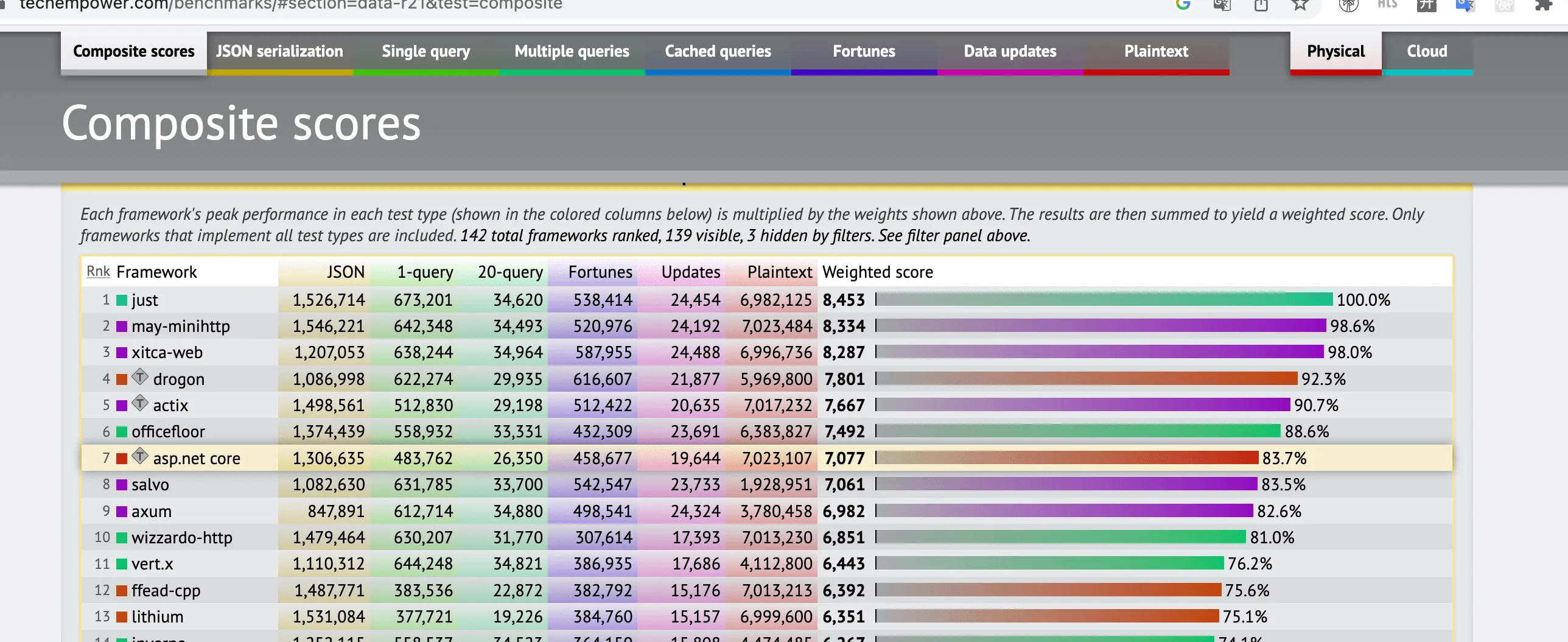1568x642 pixels.
Task: Open the blue Google Translate extension
Action: tap(1465, 5)
